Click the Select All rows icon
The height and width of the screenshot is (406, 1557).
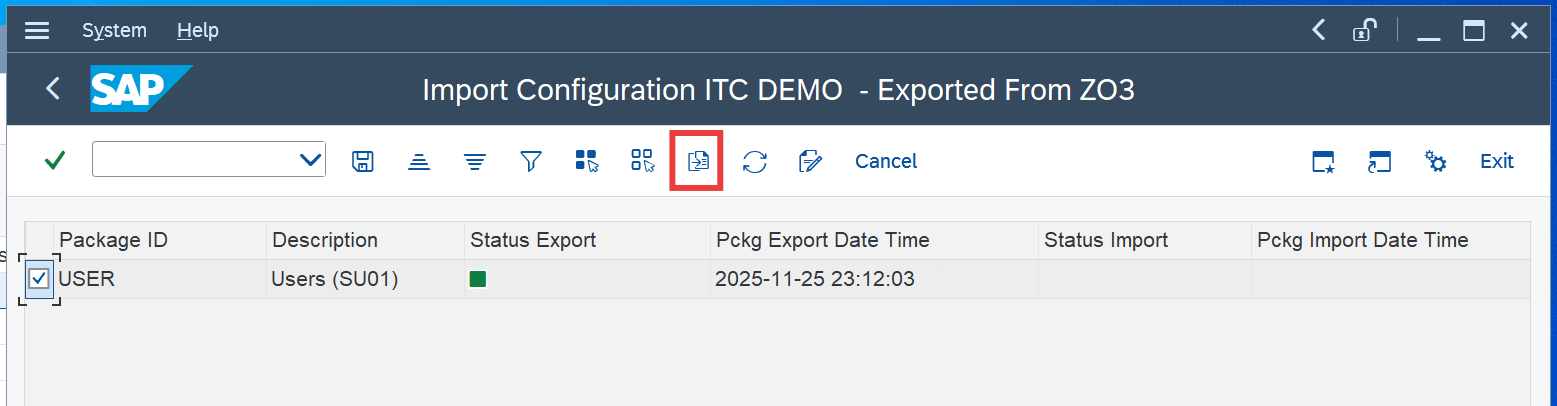coord(587,161)
